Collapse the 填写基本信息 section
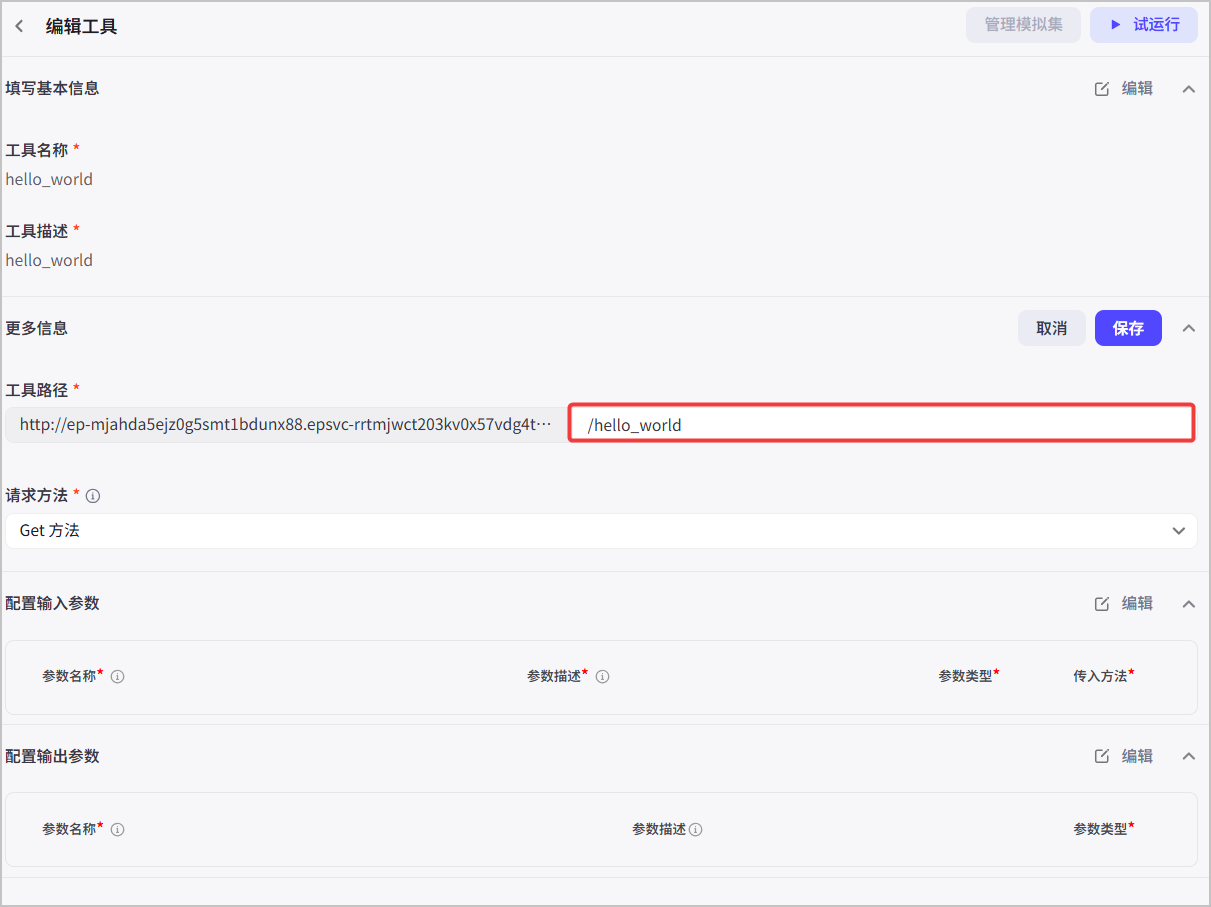The image size is (1211, 907). tap(1189, 89)
